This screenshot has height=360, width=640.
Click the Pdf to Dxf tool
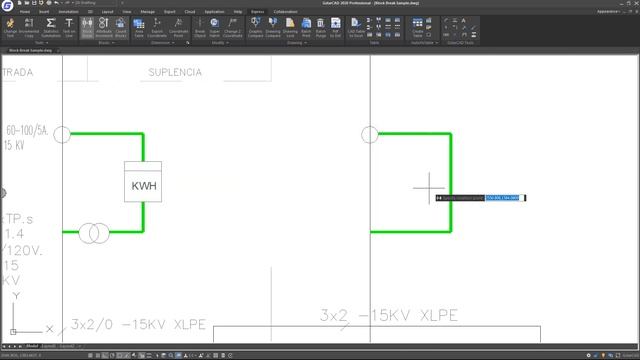(336, 28)
